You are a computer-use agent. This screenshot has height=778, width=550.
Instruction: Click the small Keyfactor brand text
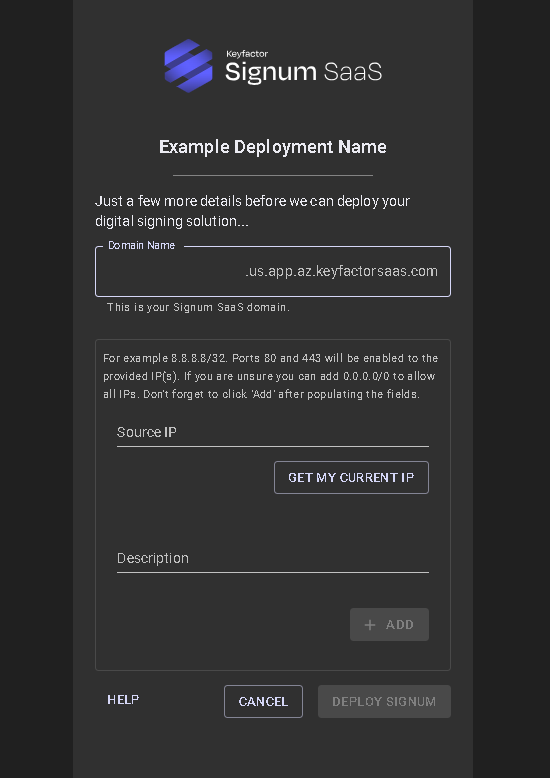tap(247, 54)
